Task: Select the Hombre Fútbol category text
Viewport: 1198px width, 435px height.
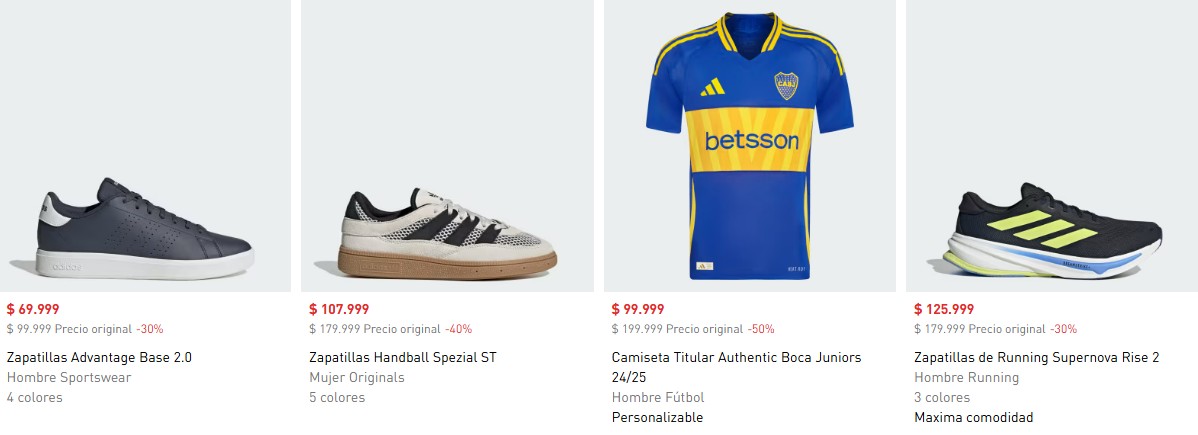Action: [x=658, y=397]
